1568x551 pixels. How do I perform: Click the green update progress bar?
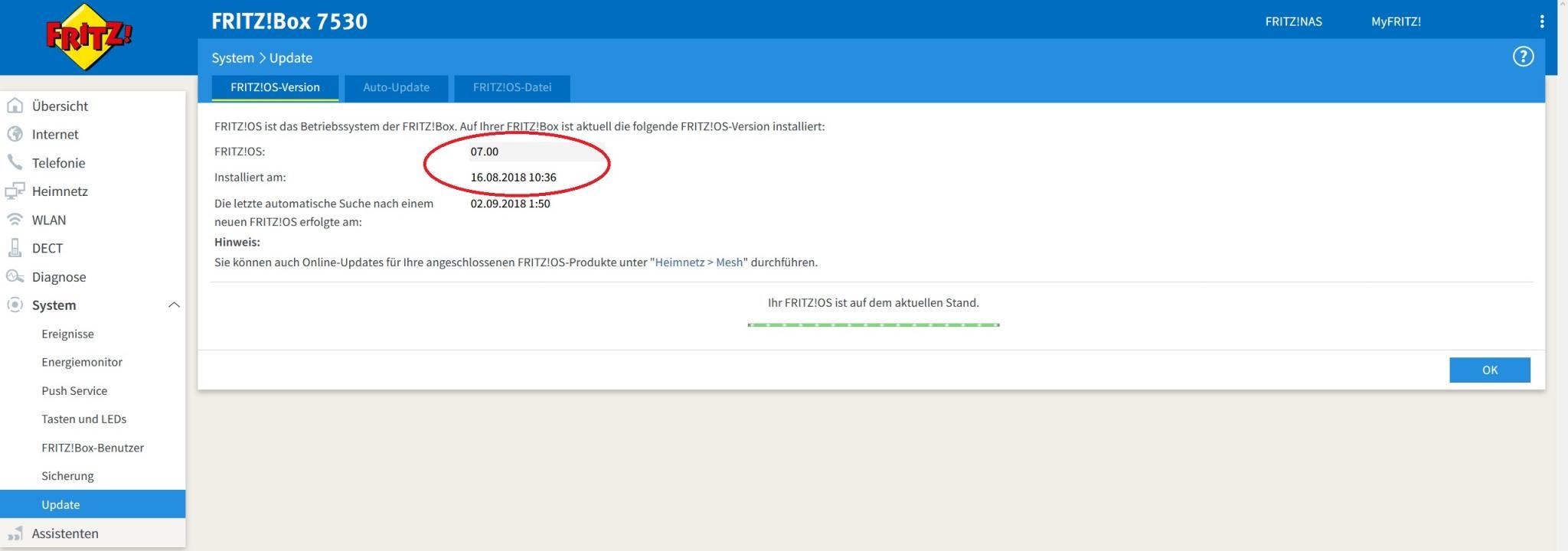(x=874, y=324)
